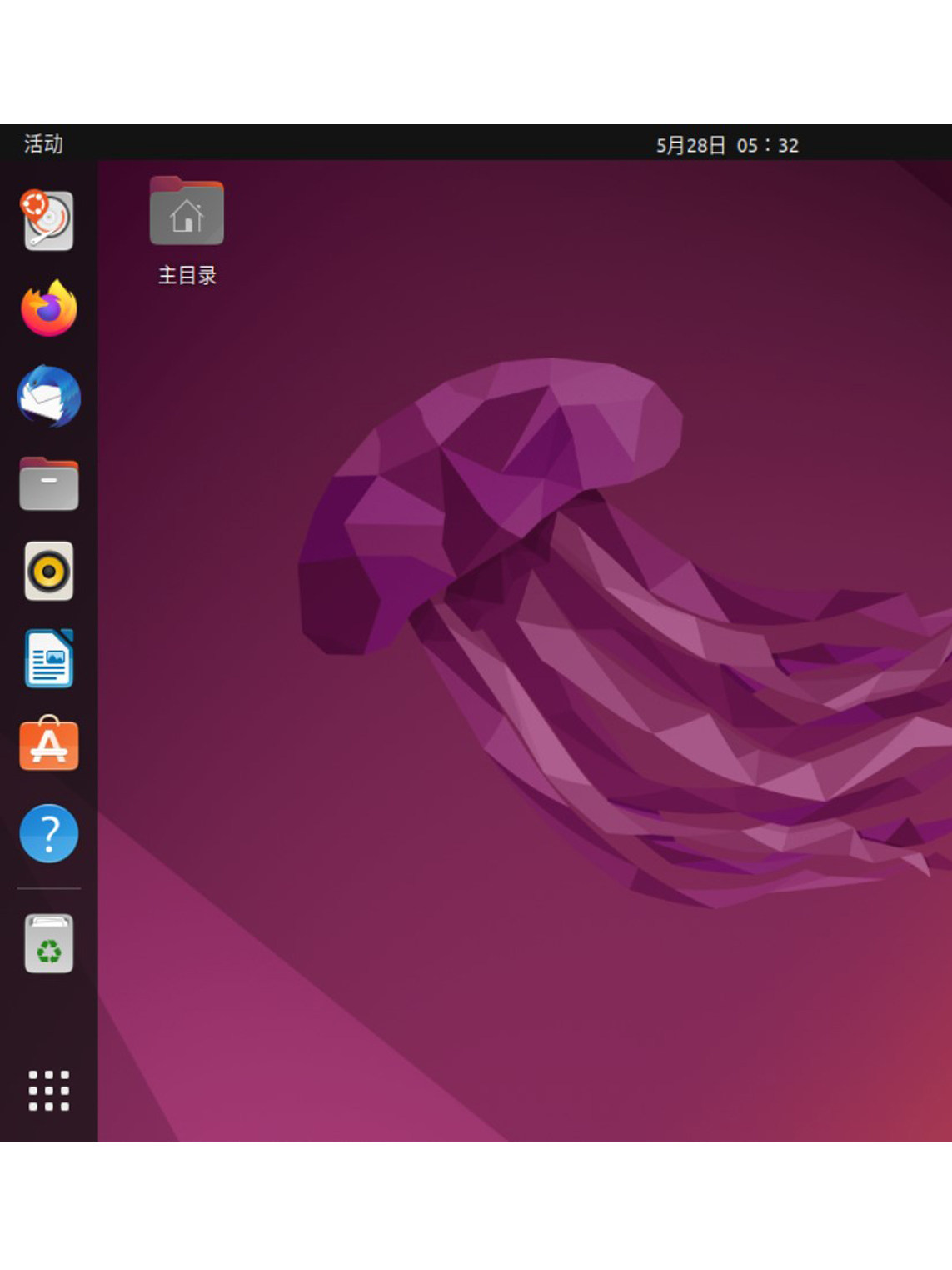Click the 主目录 label text
This screenshot has width=952, height=1270.
coord(187,275)
